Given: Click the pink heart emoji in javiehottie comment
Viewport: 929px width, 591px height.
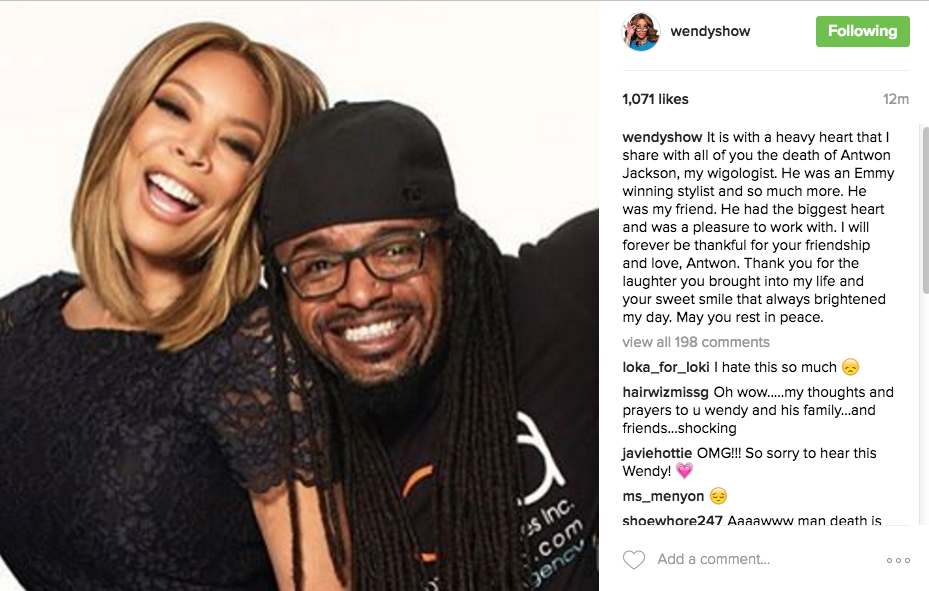Looking at the screenshot, I should tap(684, 471).
